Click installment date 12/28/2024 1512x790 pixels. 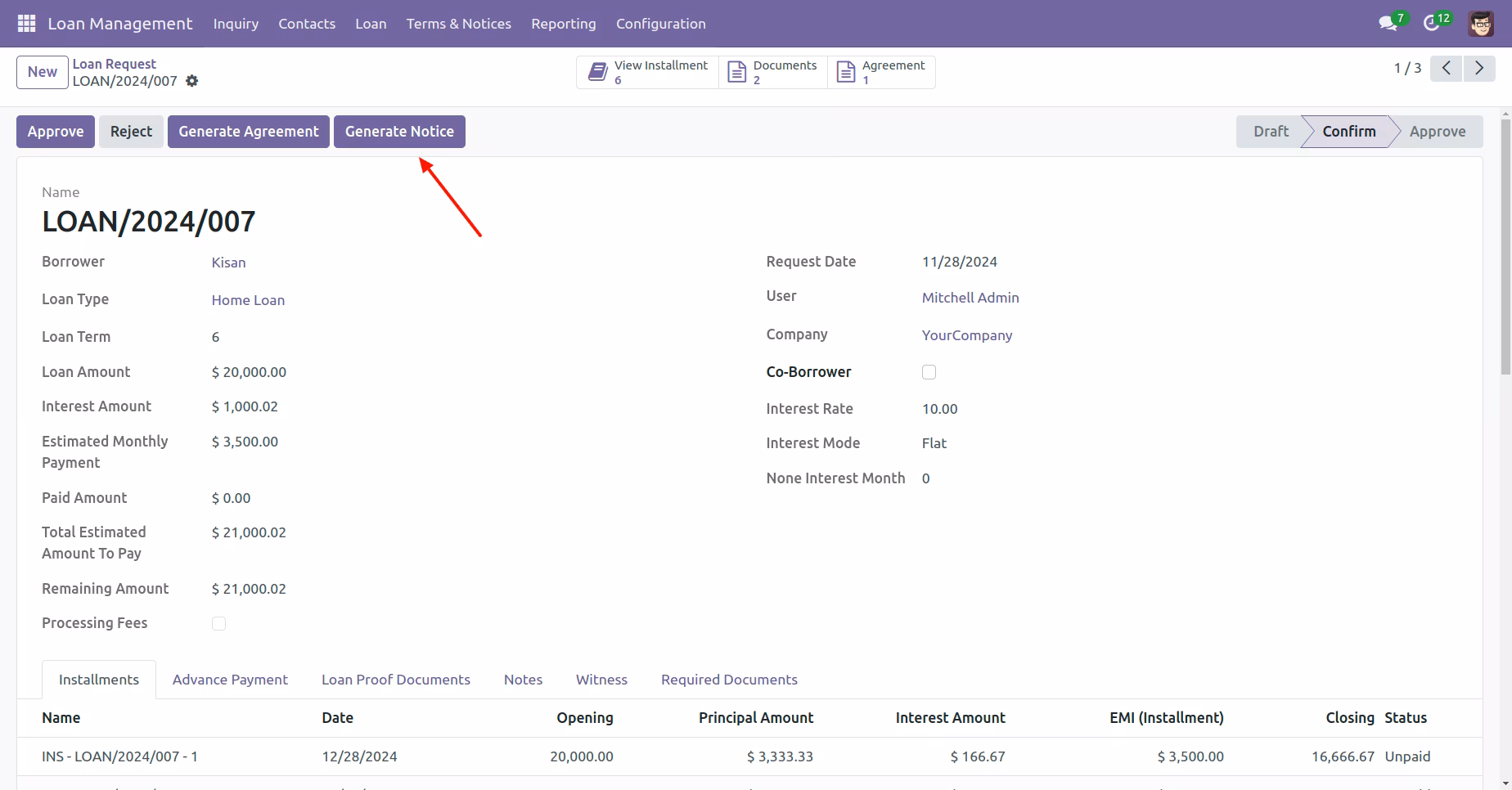360,756
